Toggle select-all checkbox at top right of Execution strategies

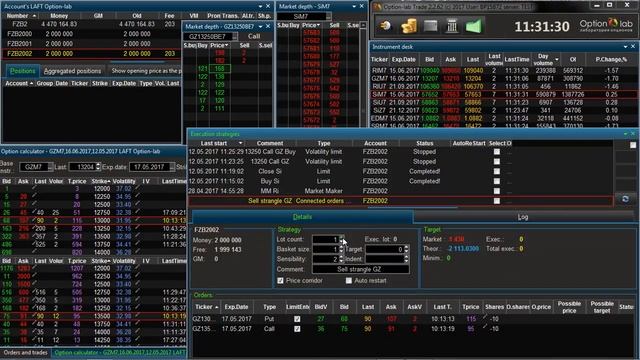633,145
